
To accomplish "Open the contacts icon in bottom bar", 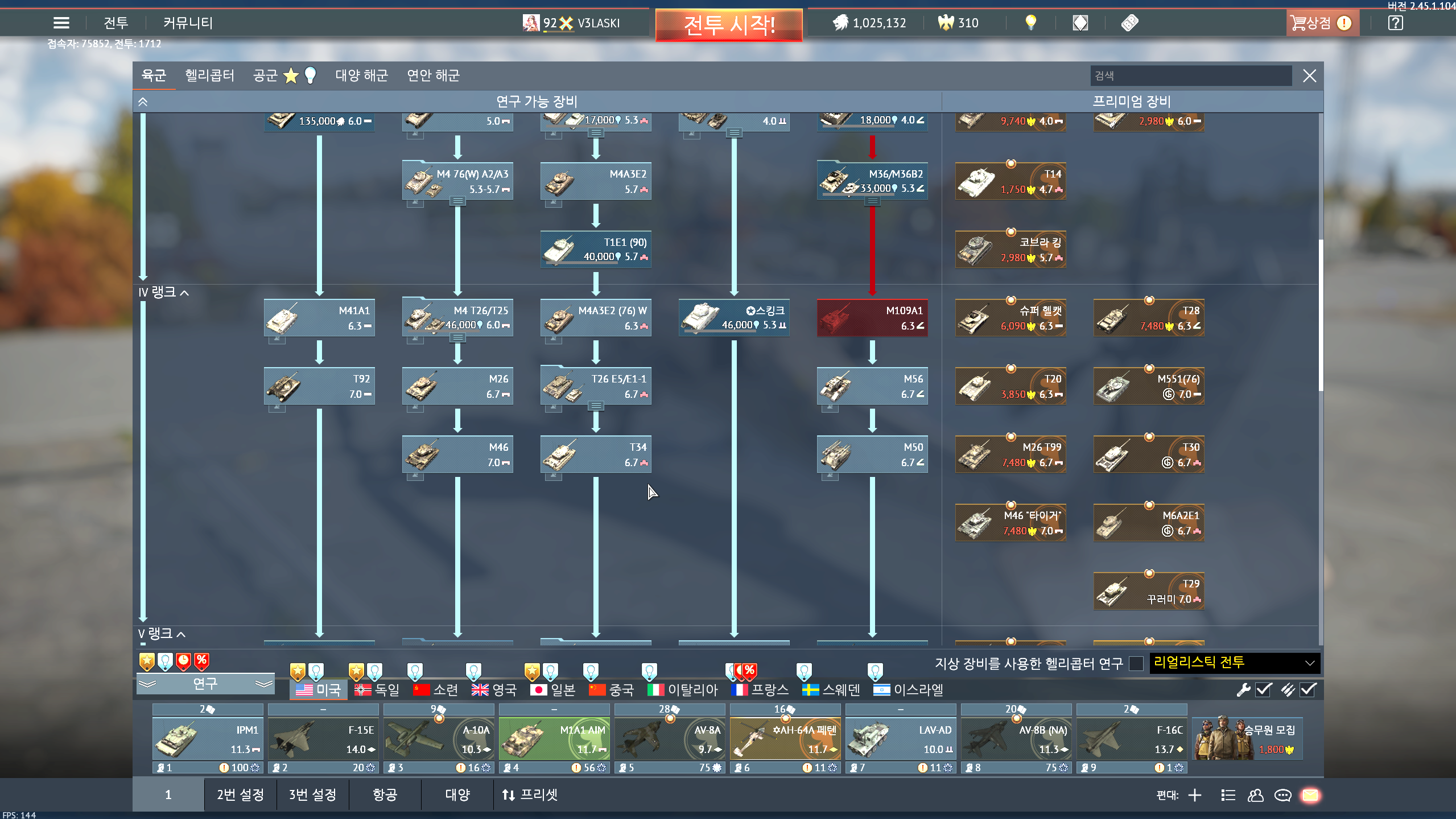I will tap(1255, 795).
